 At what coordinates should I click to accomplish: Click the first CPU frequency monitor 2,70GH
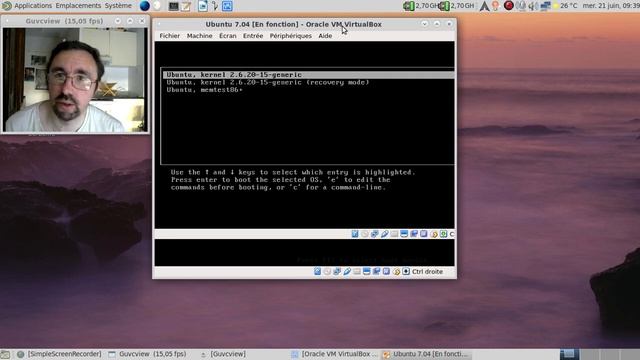click(x=421, y=6)
